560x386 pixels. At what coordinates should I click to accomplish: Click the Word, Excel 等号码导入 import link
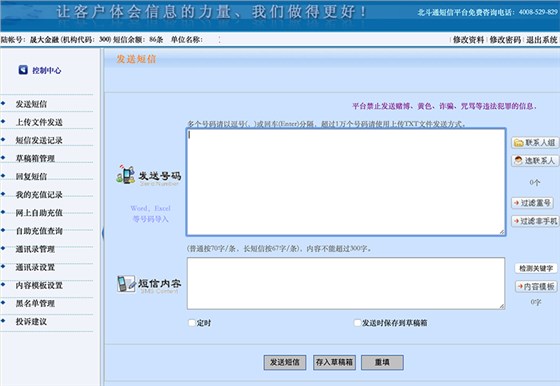tap(150, 214)
